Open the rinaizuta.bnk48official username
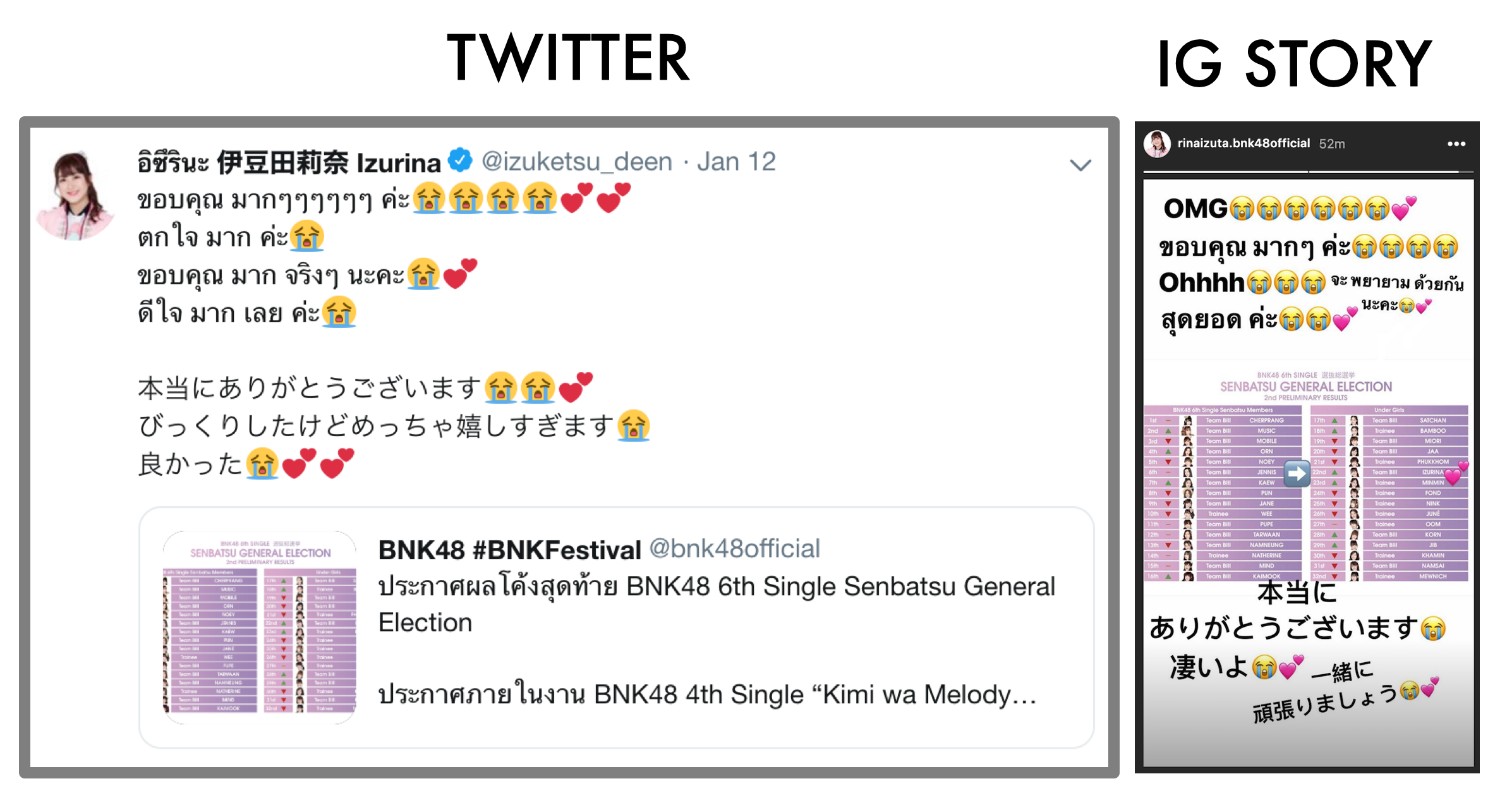Image resolution: width=1500 pixels, height=791 pixels. point(1242,143)
